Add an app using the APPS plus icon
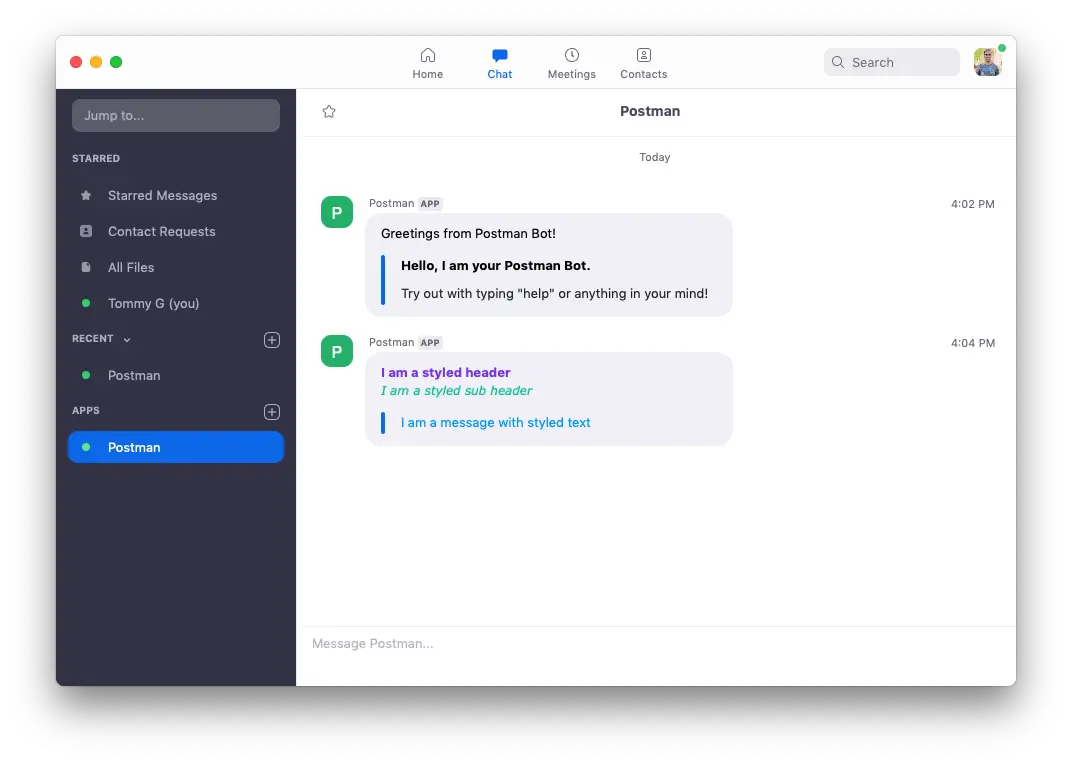Image resolution: width=1072 pixels, height=762 pixels. pyautogui.click(x=271, y=411)
